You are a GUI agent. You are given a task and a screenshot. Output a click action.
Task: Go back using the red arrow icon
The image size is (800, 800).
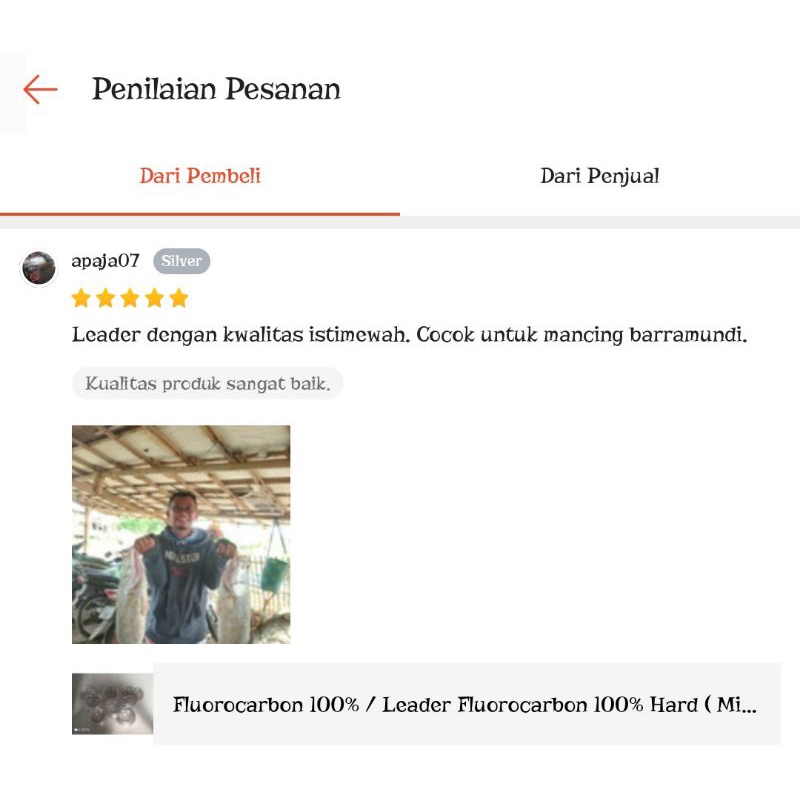pyautogui.click(x=40, y=89)
